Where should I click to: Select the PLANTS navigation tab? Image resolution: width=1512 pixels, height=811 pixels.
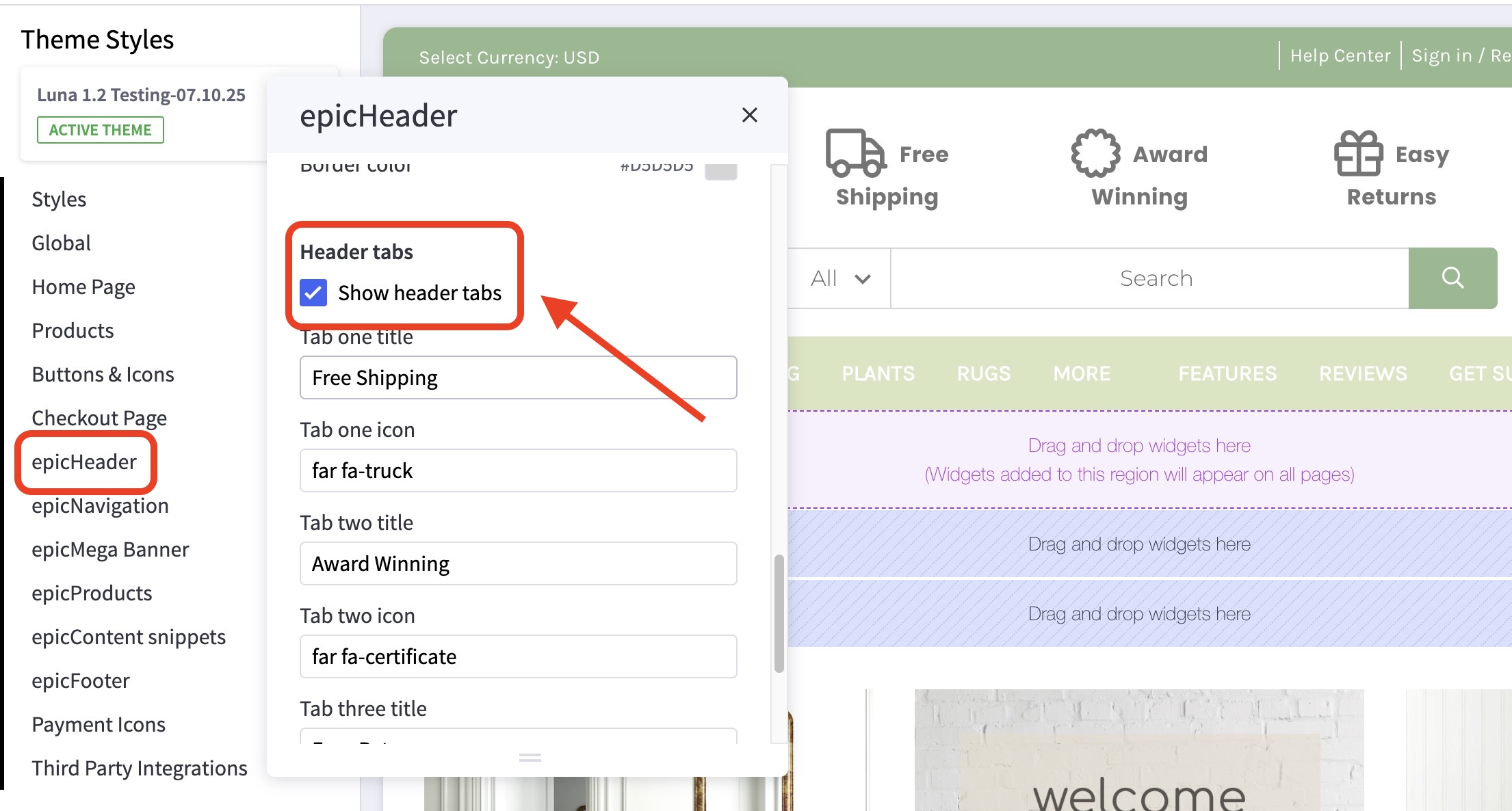pyautogui.click(x=878, y=373)
